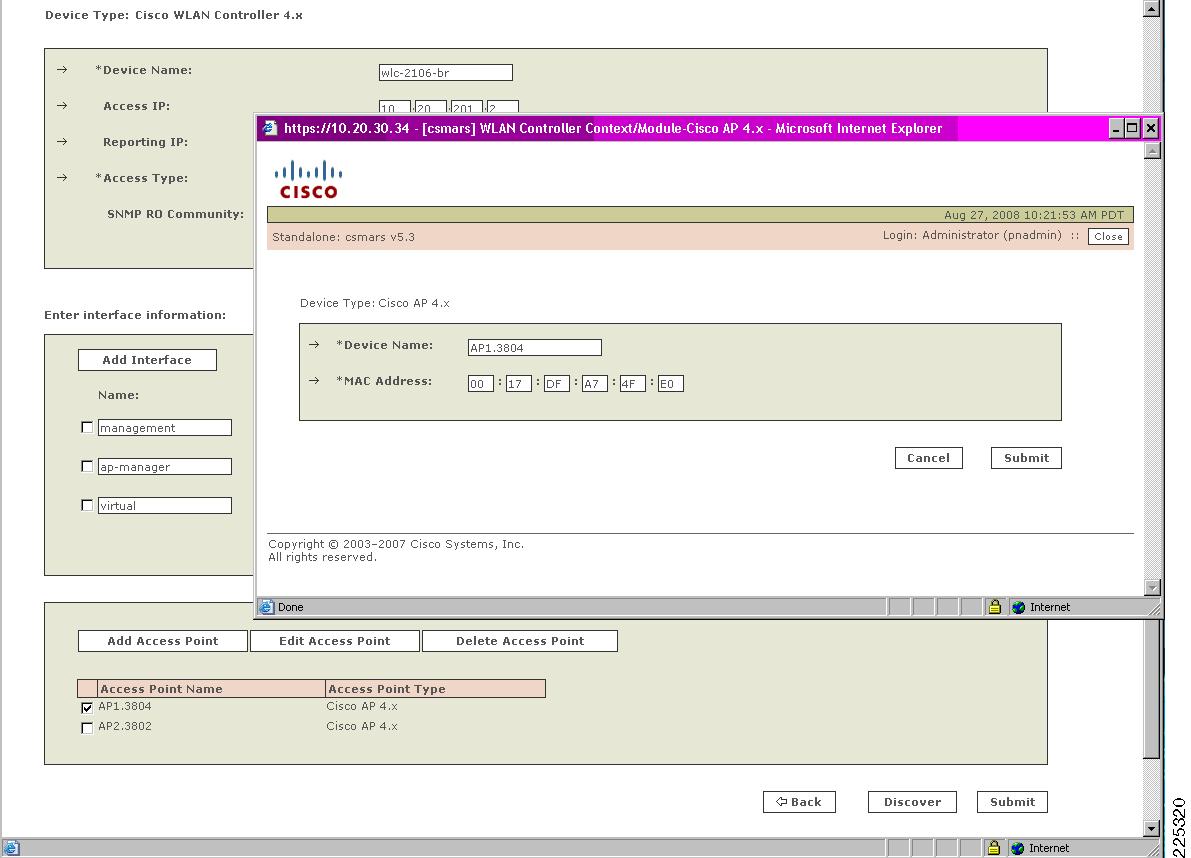Tick the virtual interface checkbox
This screenshot has height=858, width=1191.
tap(87, 505)
